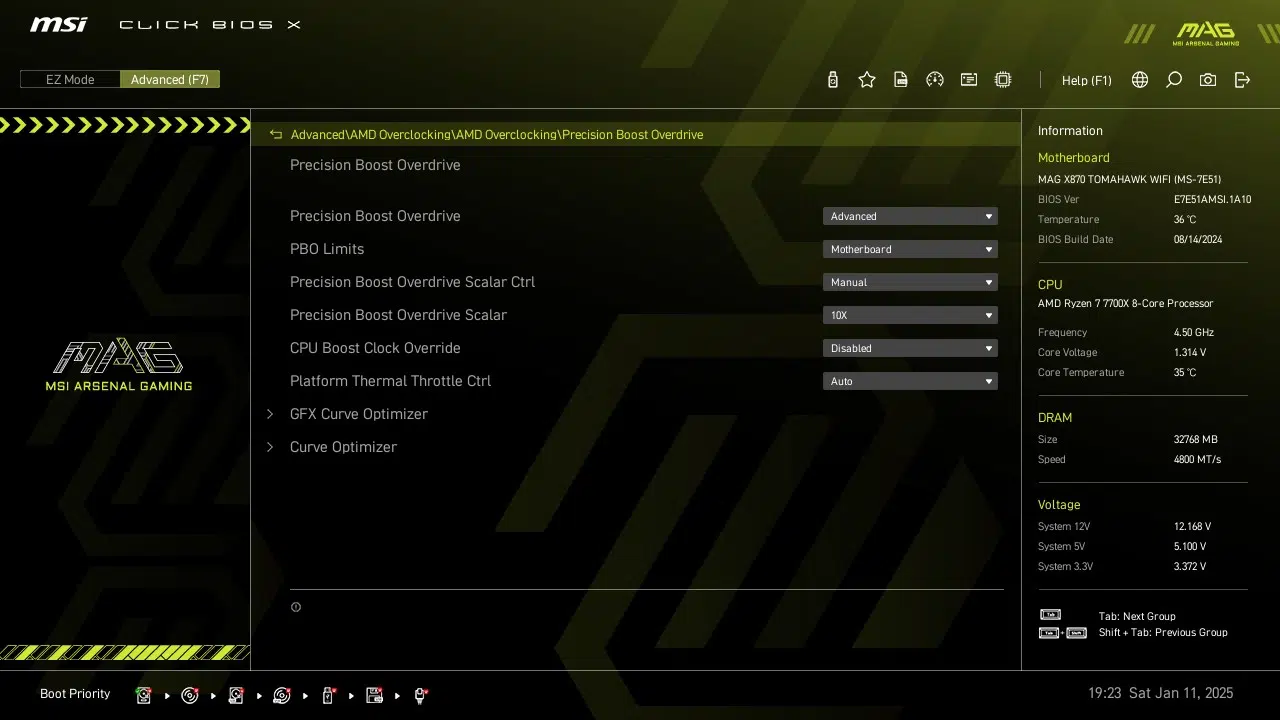Open Platform Thermal Throttle Ctrl dropdown
The height and width of the screenshot is (720, 1280).
coord(910,381)
